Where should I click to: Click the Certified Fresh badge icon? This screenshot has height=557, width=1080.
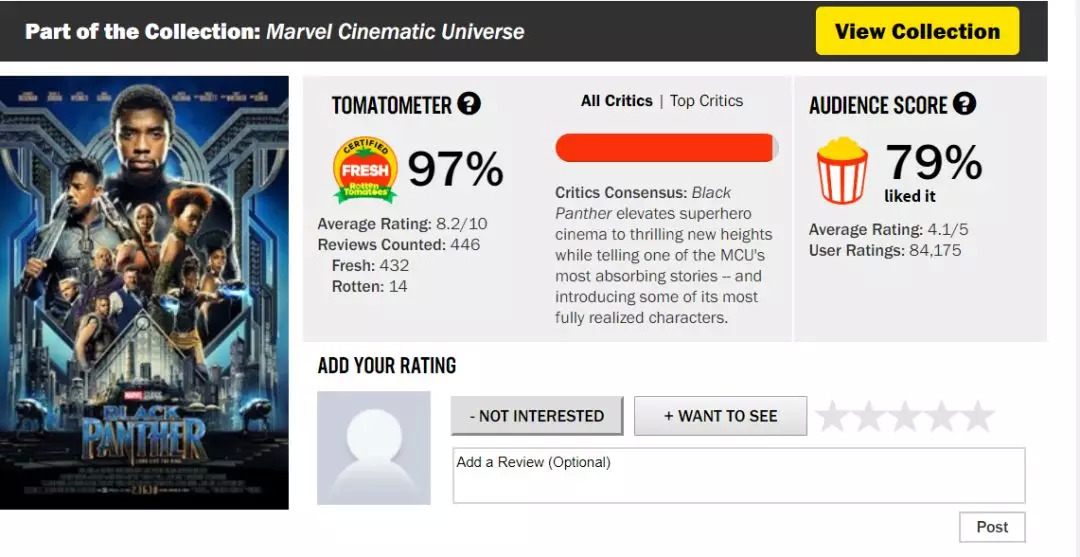(365, 171)
